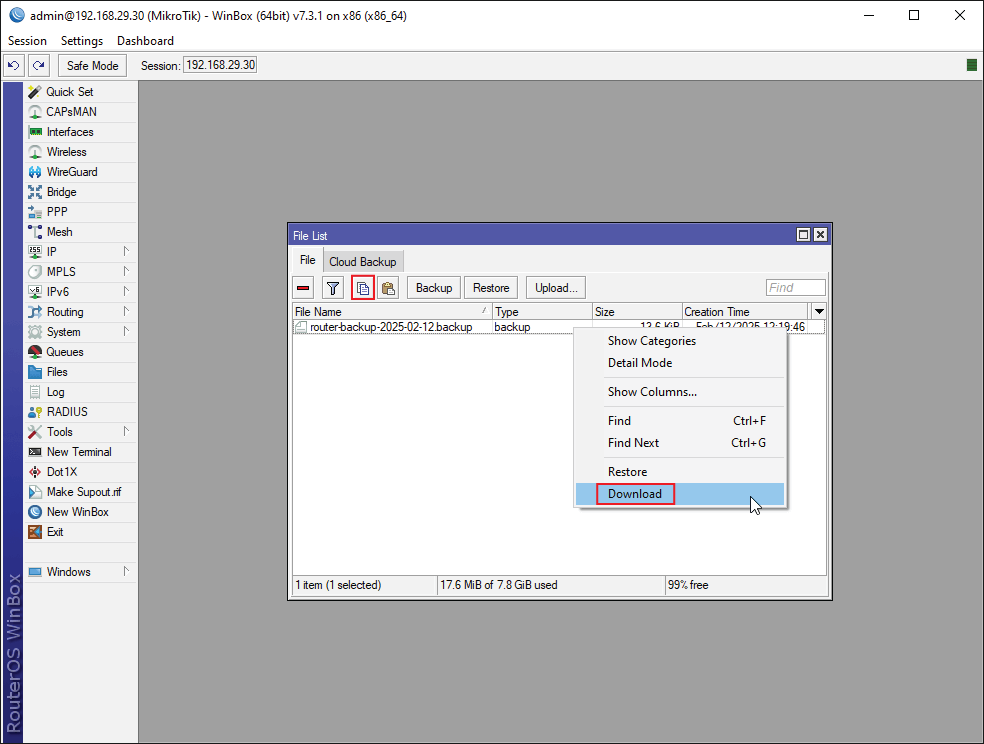This screenshot has width=984, height=744.
Task: Copy the selected file
Action: [x=362, y=287]
